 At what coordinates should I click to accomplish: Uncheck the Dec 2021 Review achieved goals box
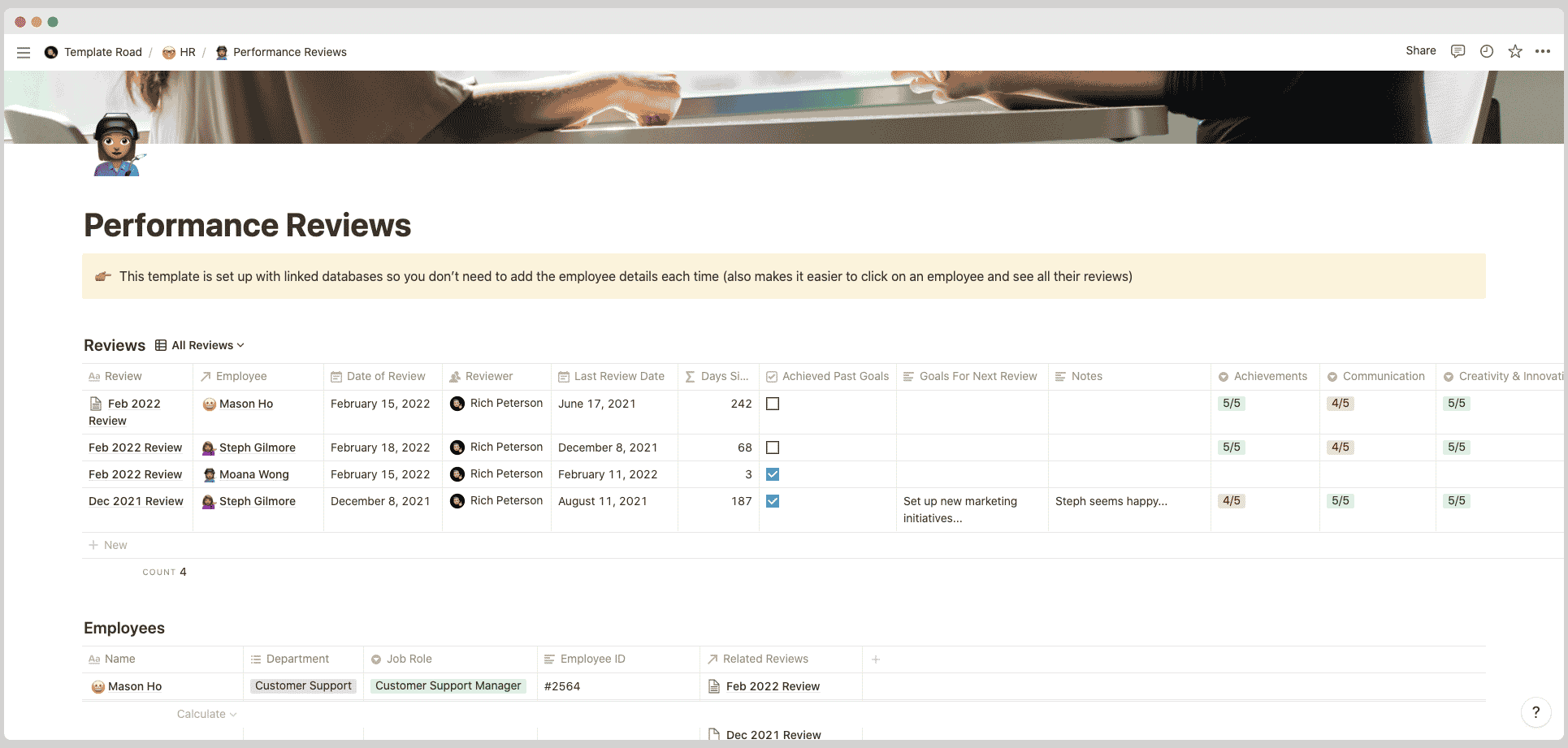[x=773, y=501]
